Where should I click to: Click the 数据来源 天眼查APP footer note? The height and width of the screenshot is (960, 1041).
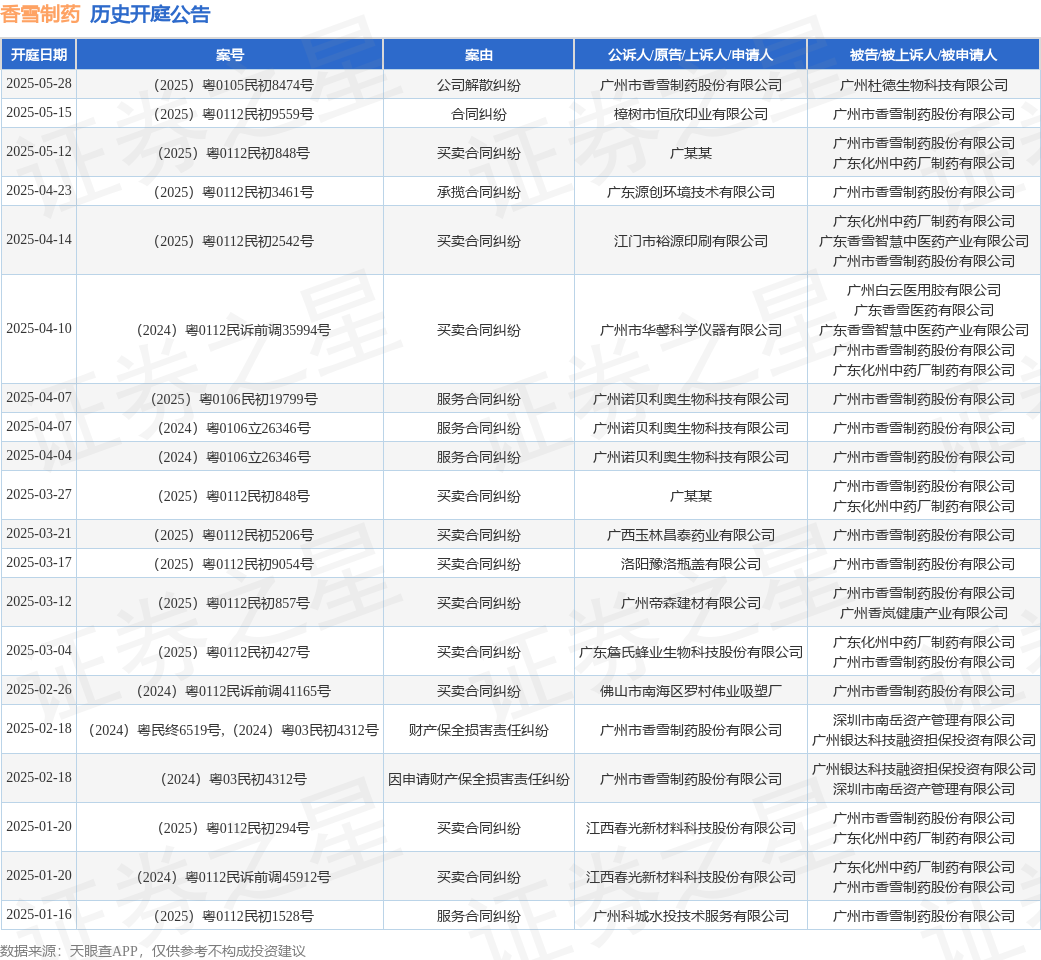click(153, 951)
